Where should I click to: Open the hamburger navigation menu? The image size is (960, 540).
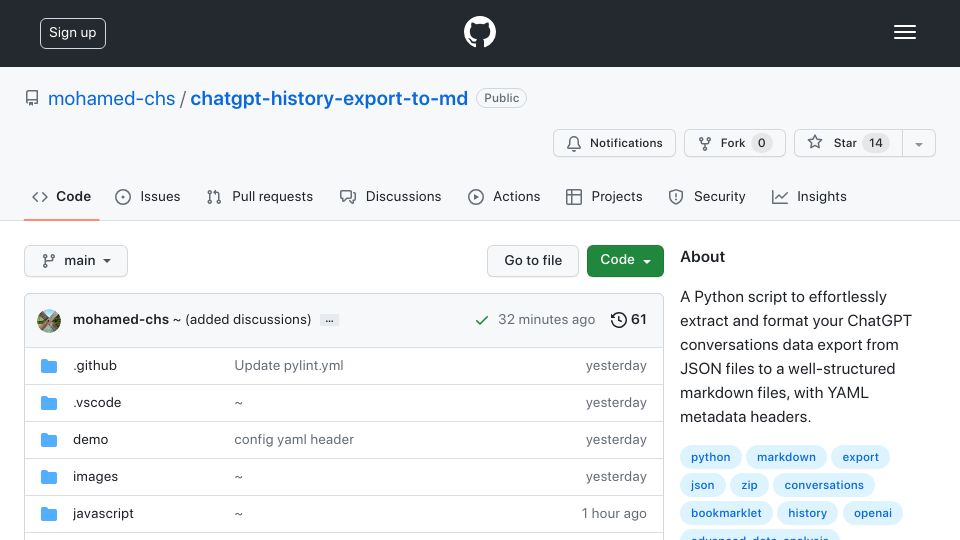coord(904,32)
